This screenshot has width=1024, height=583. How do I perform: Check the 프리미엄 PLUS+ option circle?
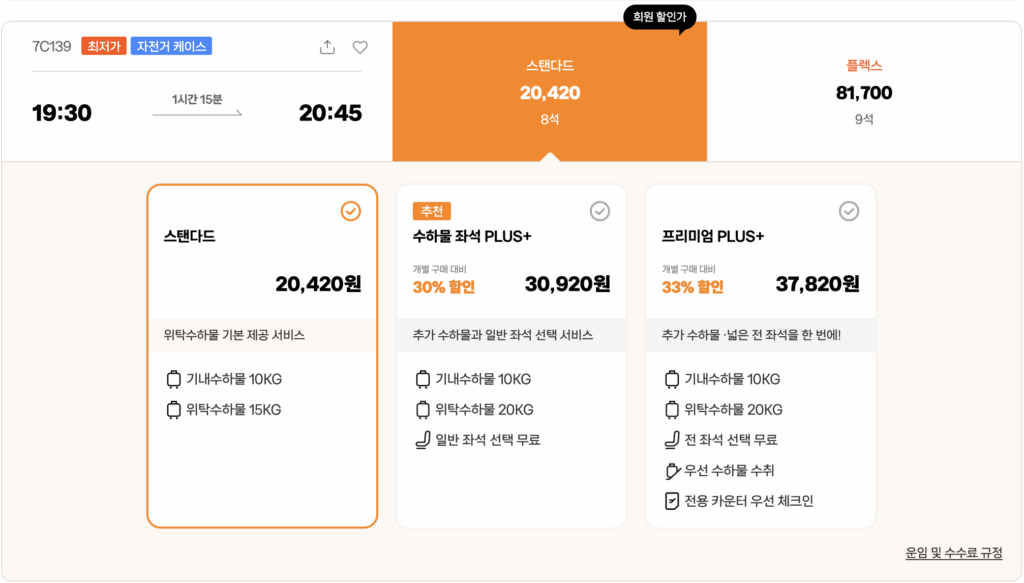click(x=848, y=211)
